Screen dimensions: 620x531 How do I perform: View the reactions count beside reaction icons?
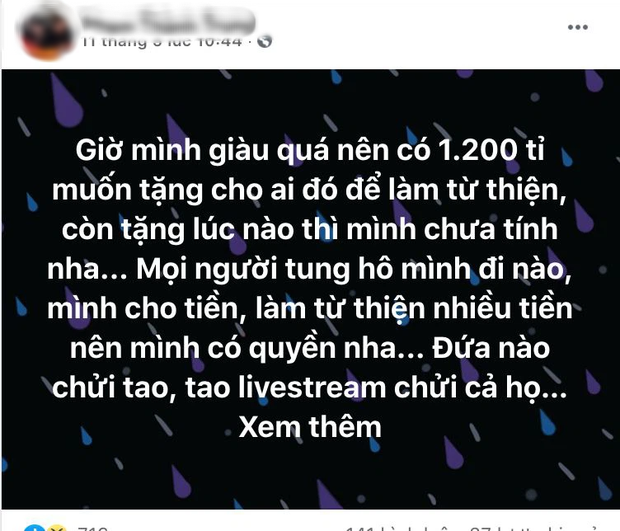tap(93, 529)
